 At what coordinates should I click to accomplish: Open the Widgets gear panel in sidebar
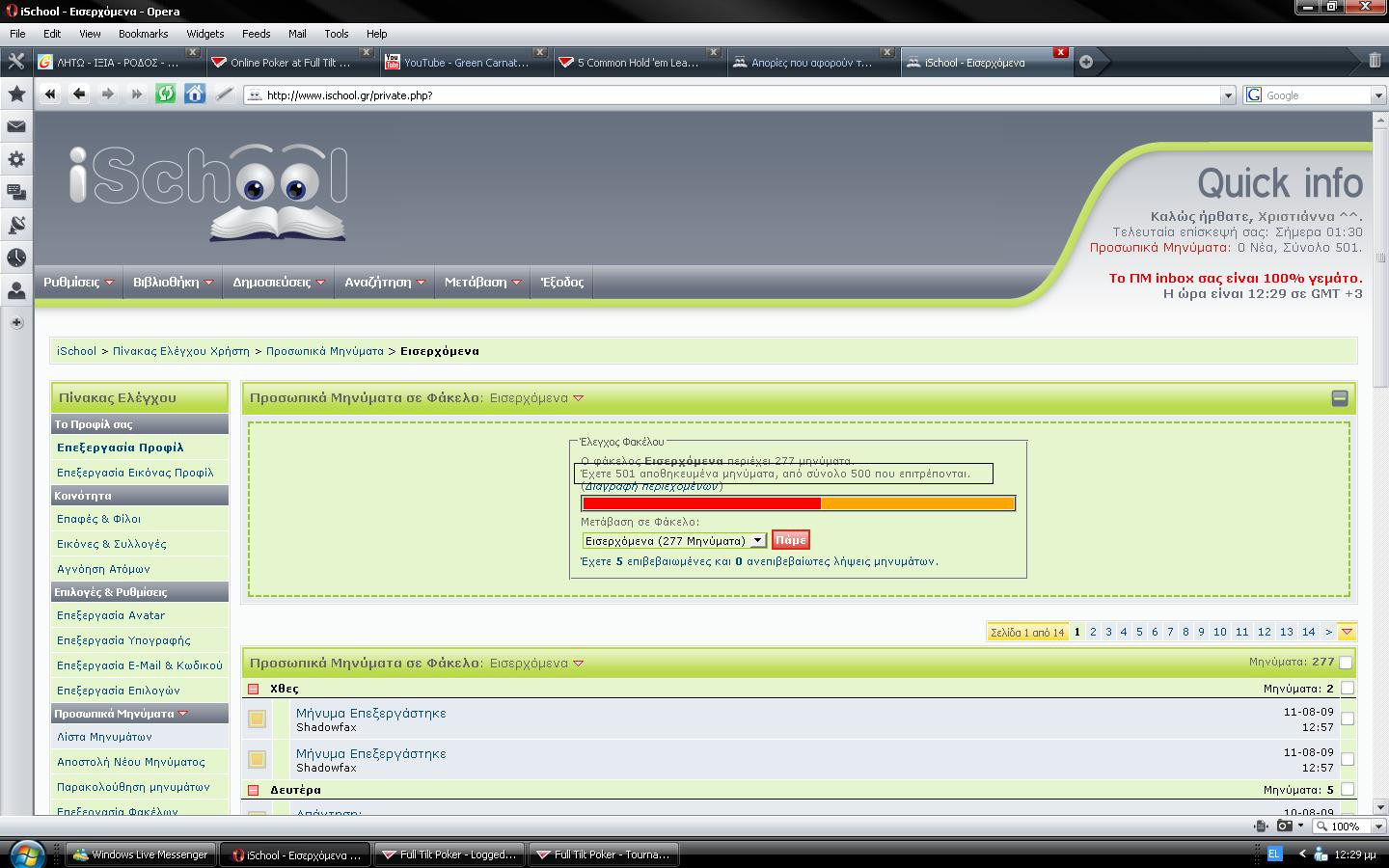tap(16, 159)
